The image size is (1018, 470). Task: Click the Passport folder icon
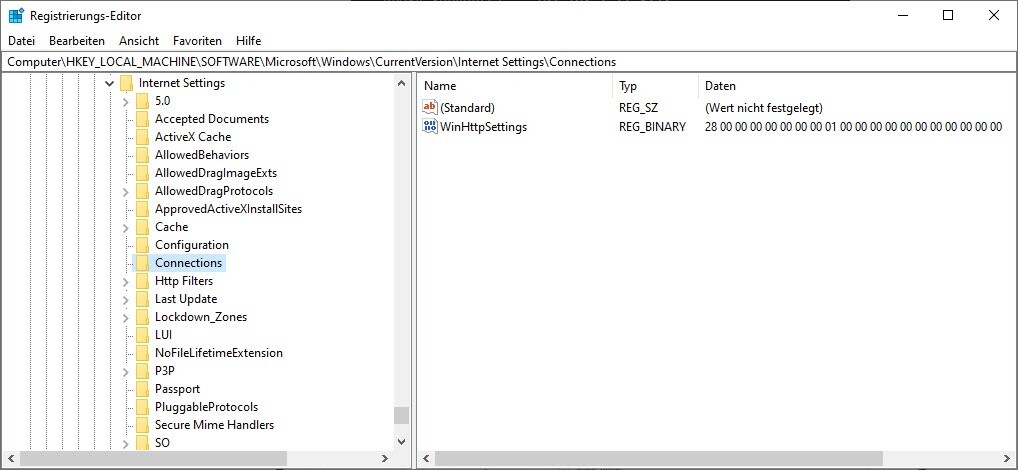tap(142, 389)
